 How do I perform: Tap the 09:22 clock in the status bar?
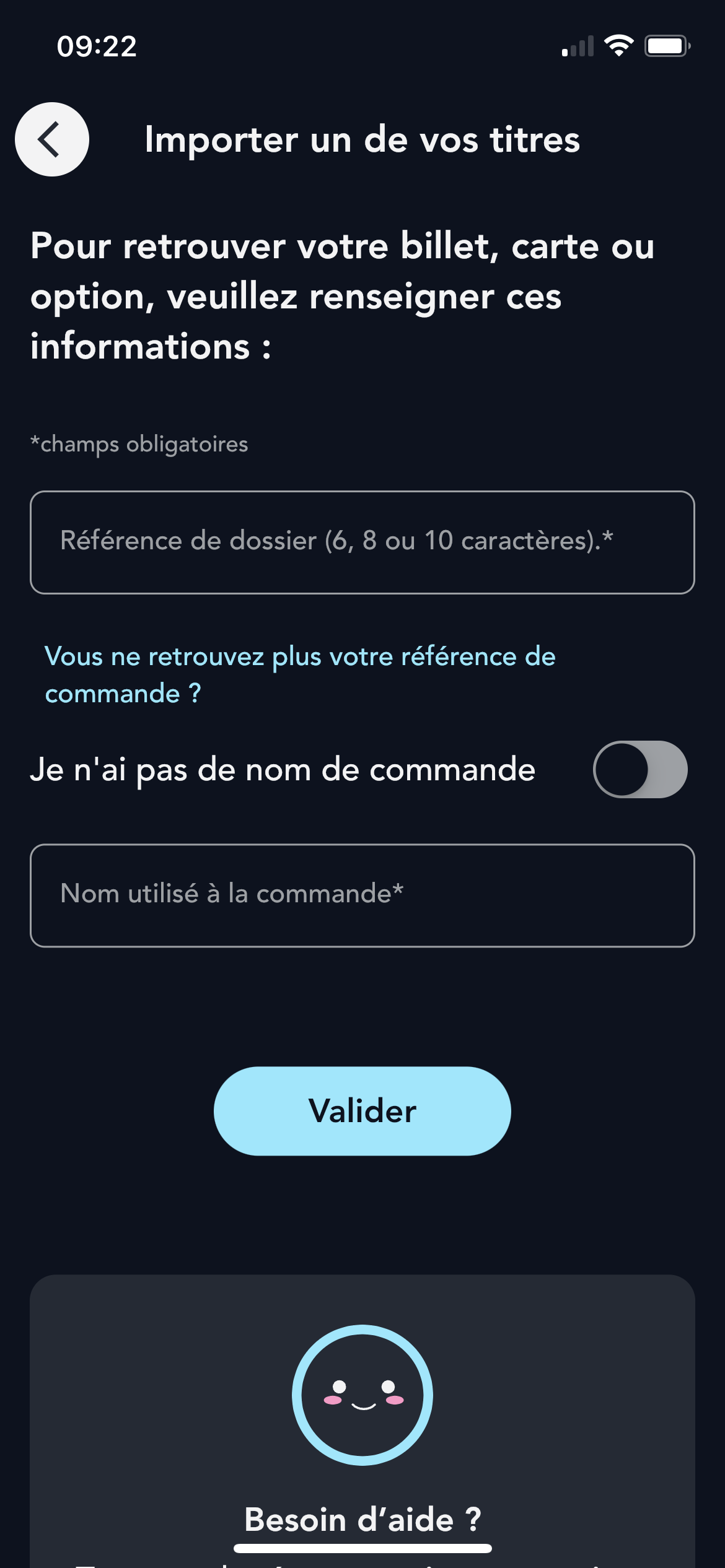97,46
